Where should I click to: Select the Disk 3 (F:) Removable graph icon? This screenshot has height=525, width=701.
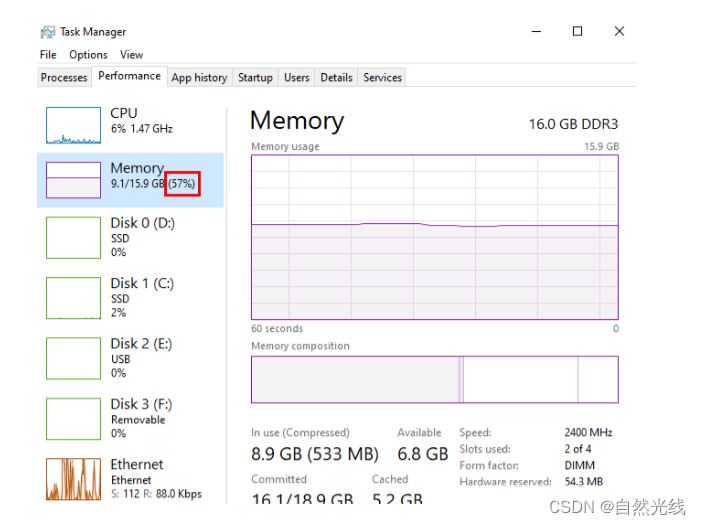pyautogui.click(x=73, y=419)
